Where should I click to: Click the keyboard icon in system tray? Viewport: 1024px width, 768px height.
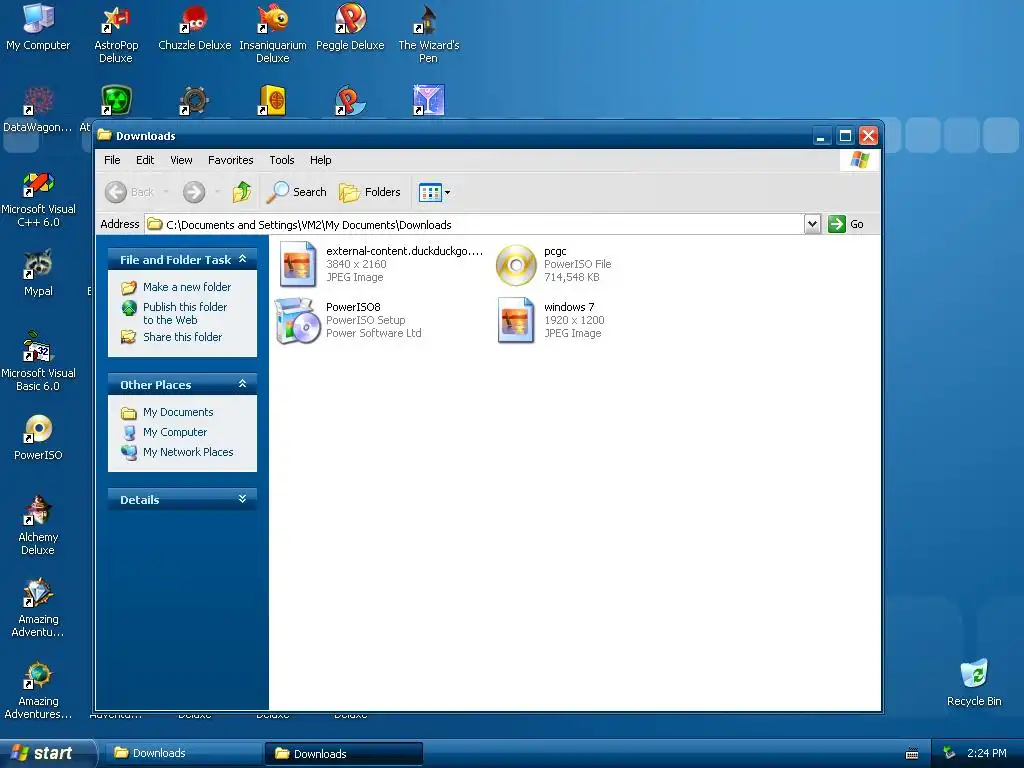pos(912,754)
